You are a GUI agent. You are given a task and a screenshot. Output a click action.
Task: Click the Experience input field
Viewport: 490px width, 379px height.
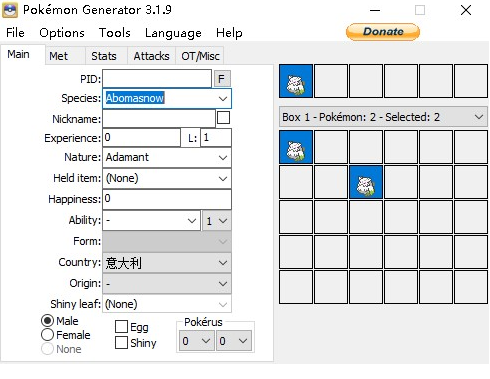[x=142, y=138]
